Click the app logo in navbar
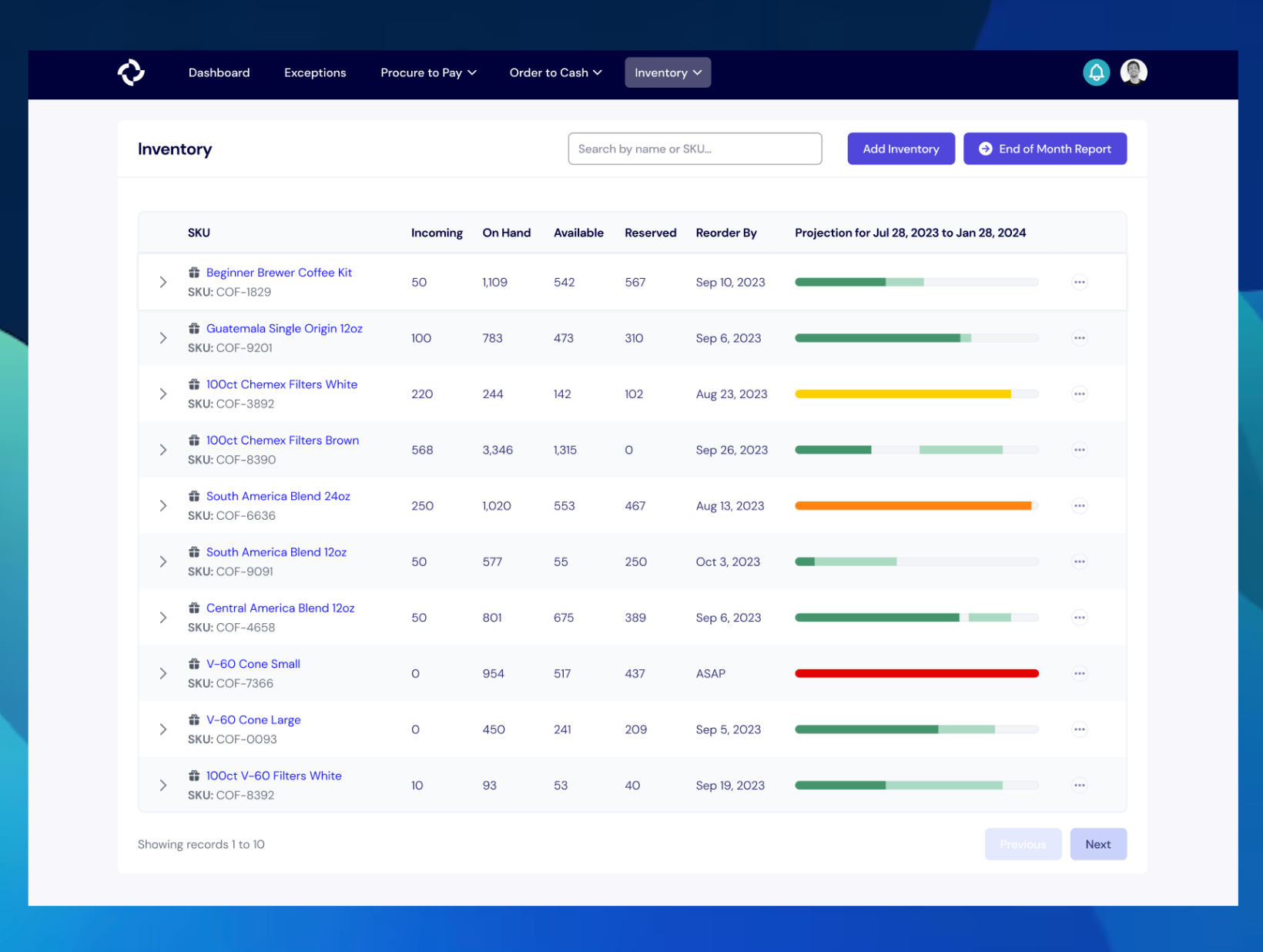1263x952 pixels. pyautogui.click(x=131, y=72)
